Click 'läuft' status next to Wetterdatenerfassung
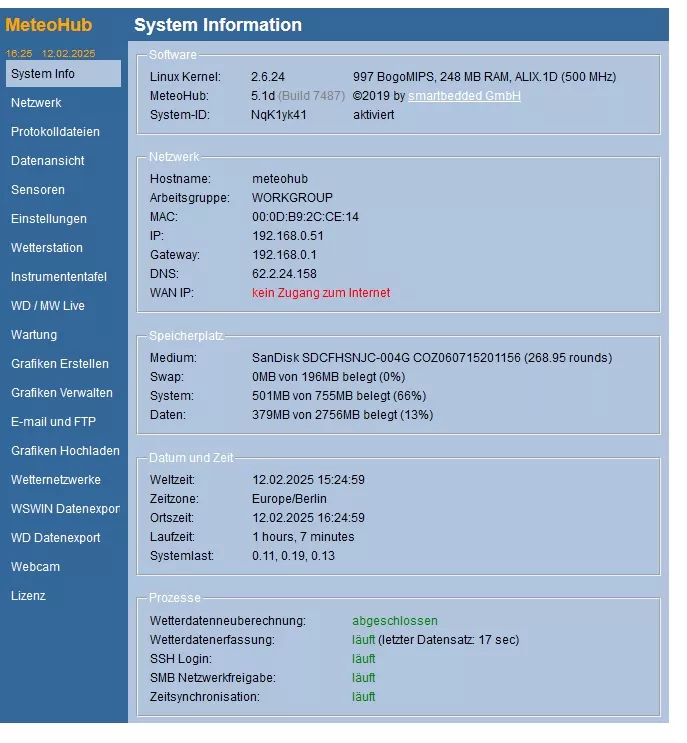687x743 pixels. pos(363,640)
